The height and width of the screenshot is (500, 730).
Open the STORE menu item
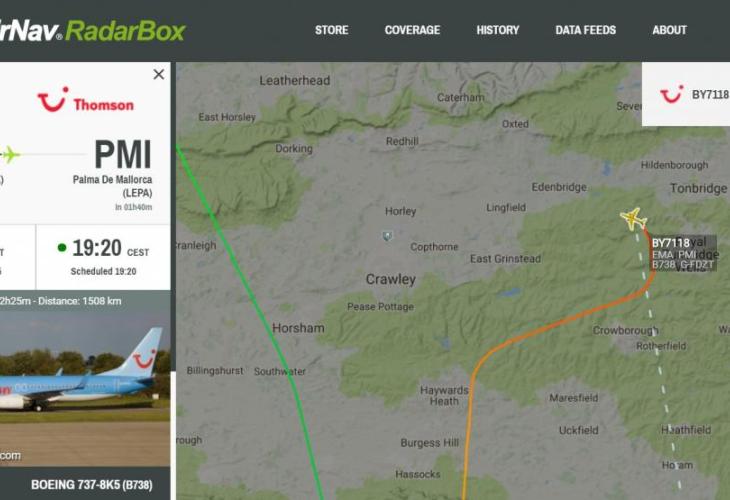click(331, 30)
